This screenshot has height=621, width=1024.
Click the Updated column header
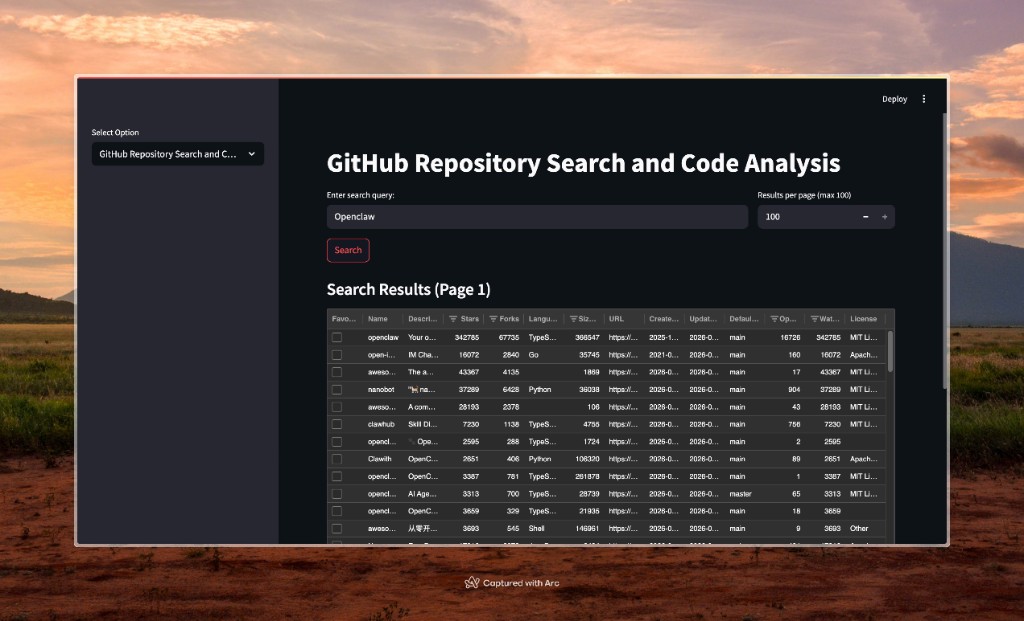[x=704, y=319]
